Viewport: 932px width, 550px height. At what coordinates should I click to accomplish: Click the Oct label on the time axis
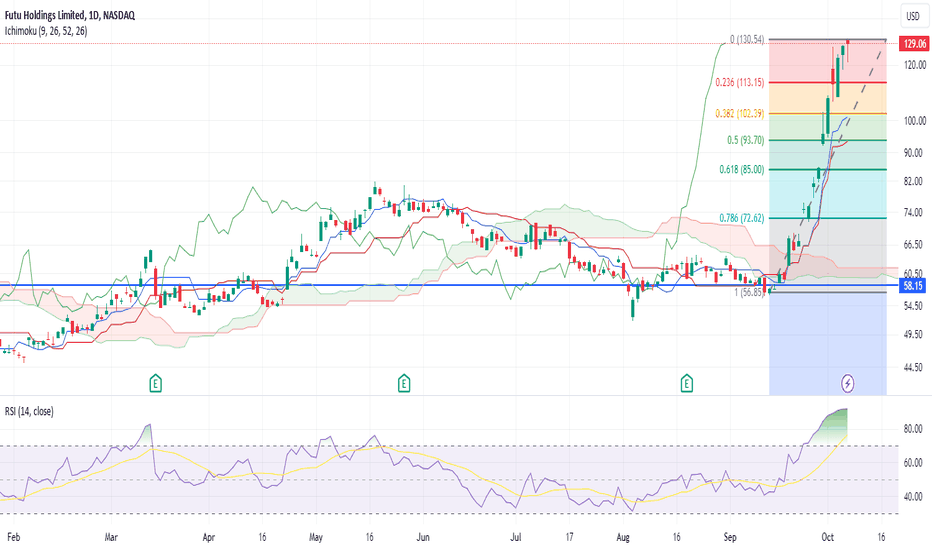pyautogui.click(x=827, y=537)
